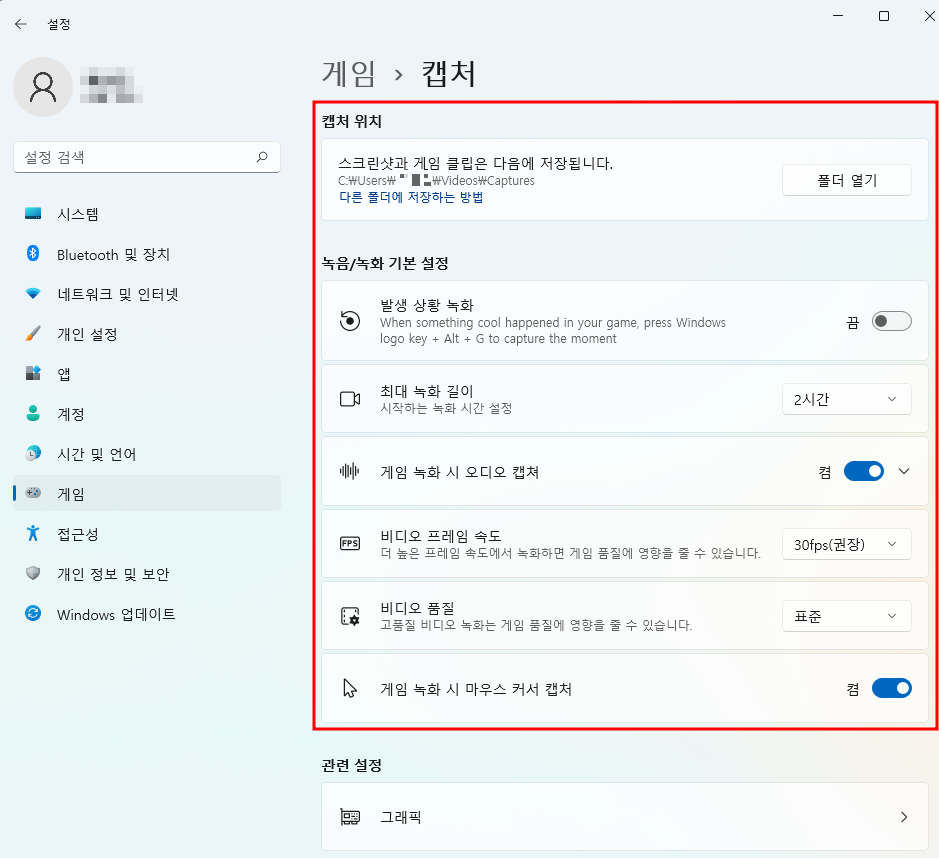Viewport: 939px width, 858px height.
Task: Click the record icon beside 발생 상황 녹화
Action: (349, 320)
